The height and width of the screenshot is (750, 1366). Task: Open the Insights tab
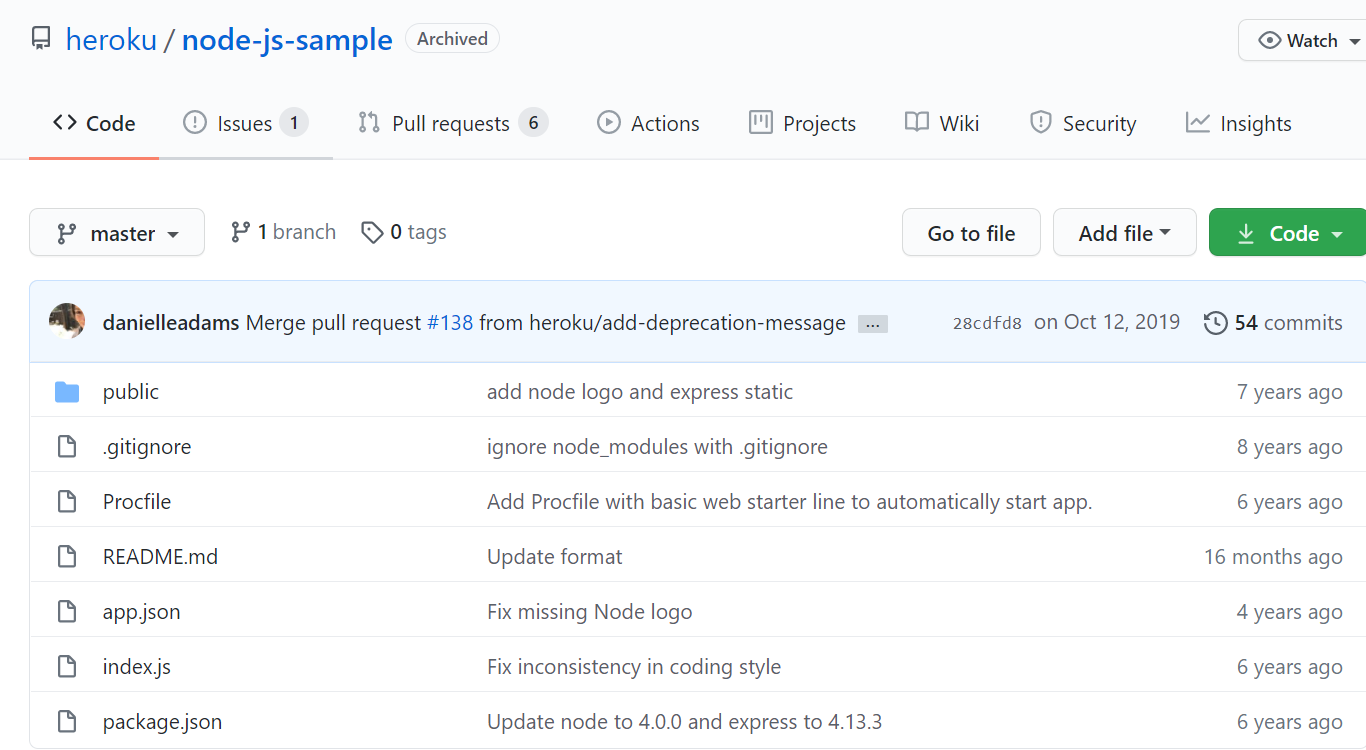1238,124
